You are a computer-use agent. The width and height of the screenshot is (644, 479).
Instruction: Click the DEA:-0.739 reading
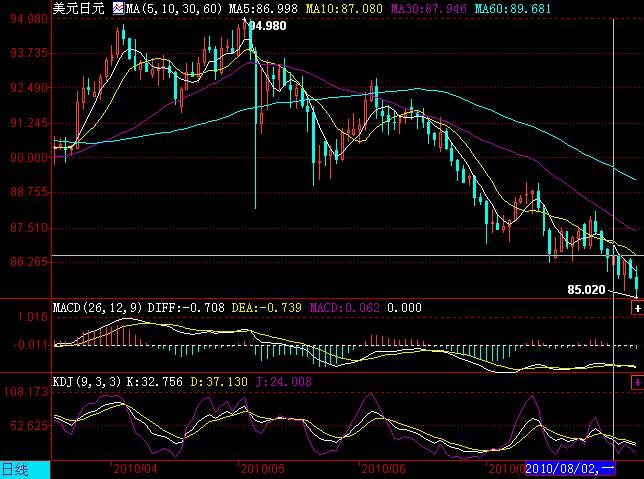[267, 308]
